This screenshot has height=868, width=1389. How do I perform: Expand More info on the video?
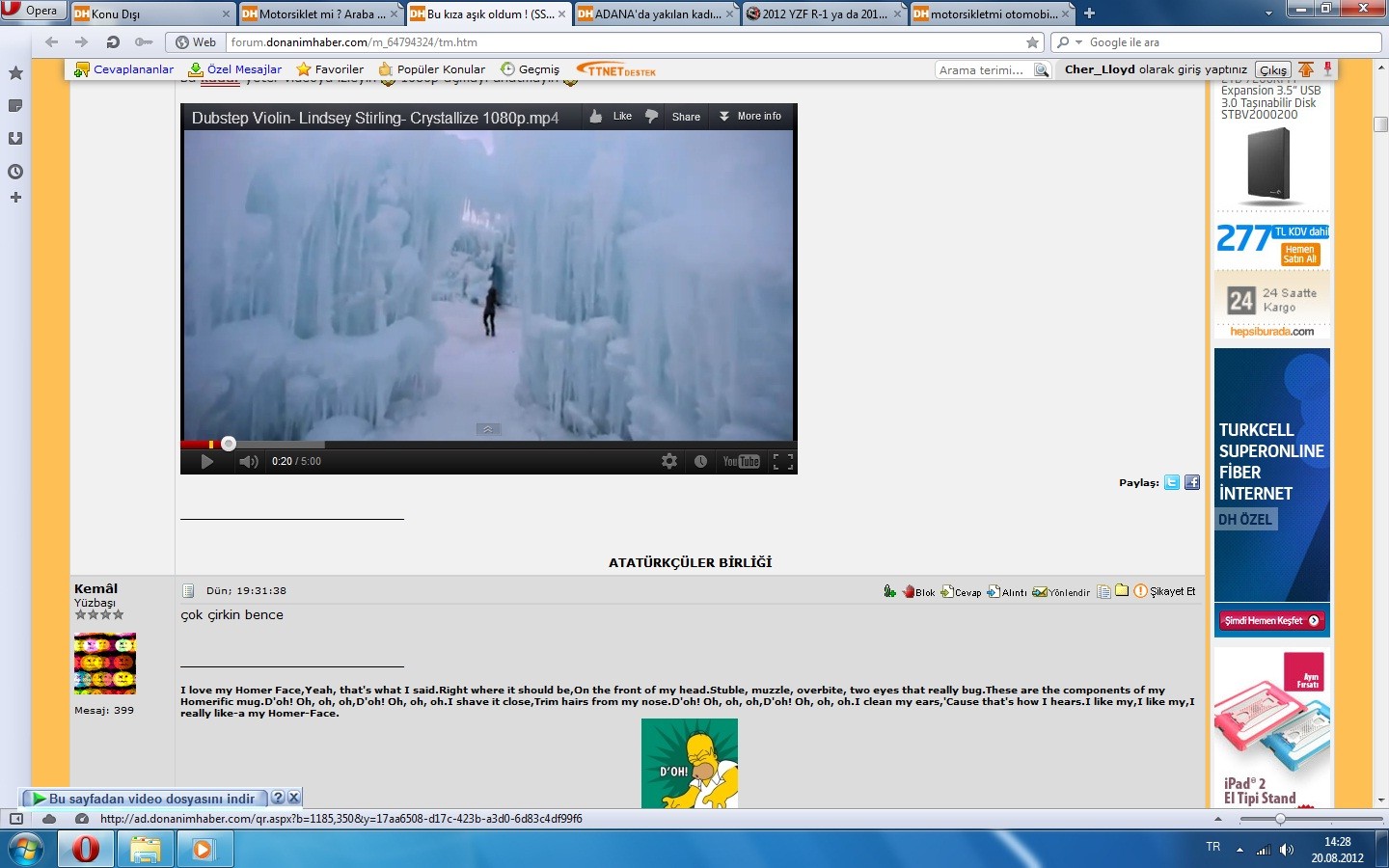point(750,116)
